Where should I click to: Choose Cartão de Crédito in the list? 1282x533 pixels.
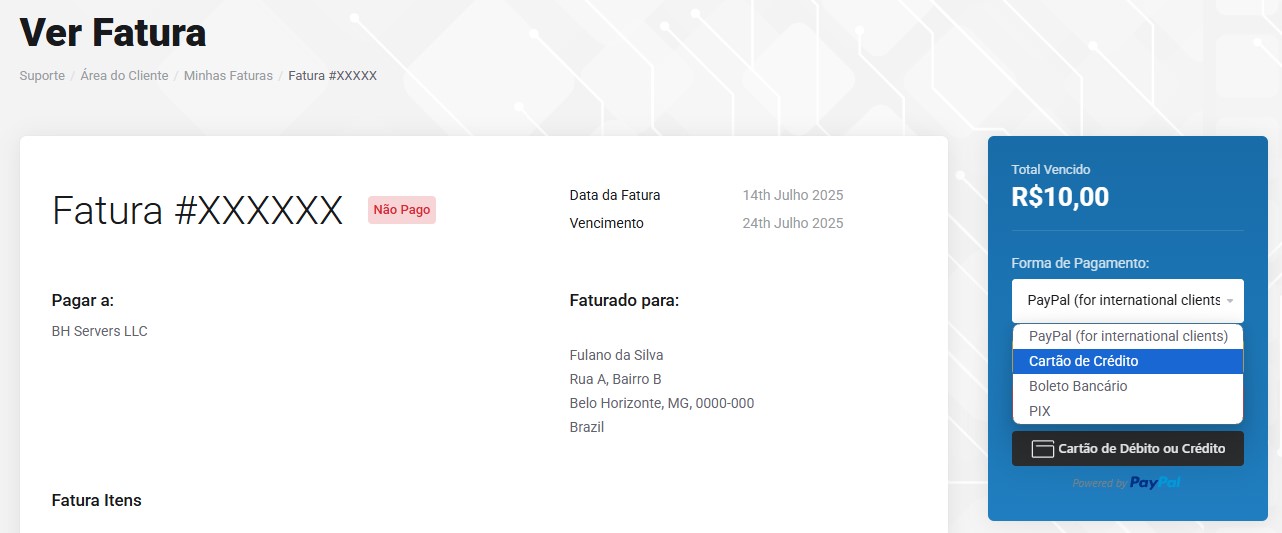tap(1128, 361)
